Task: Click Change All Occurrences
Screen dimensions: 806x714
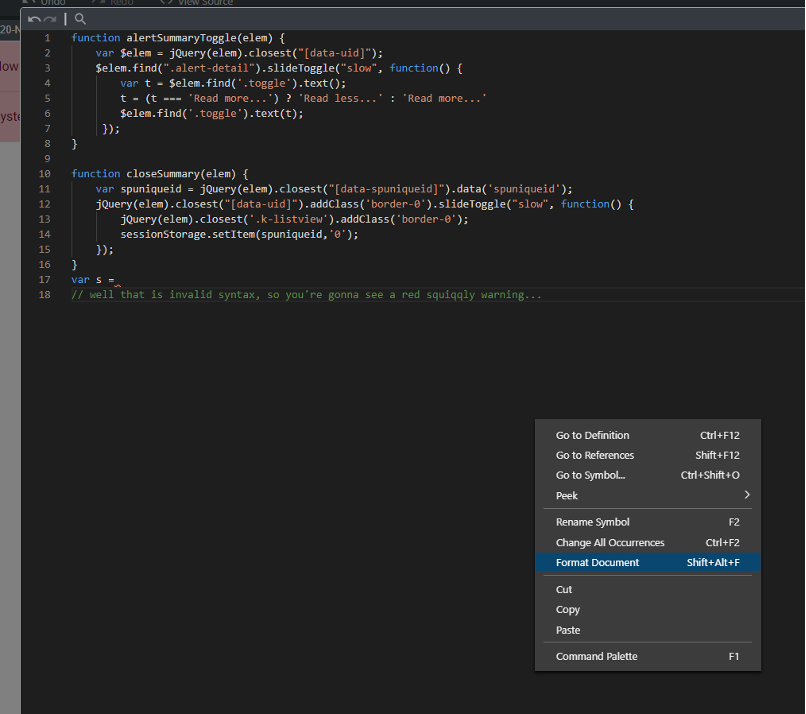Action: pyautogui.click(x=610, y=542)
